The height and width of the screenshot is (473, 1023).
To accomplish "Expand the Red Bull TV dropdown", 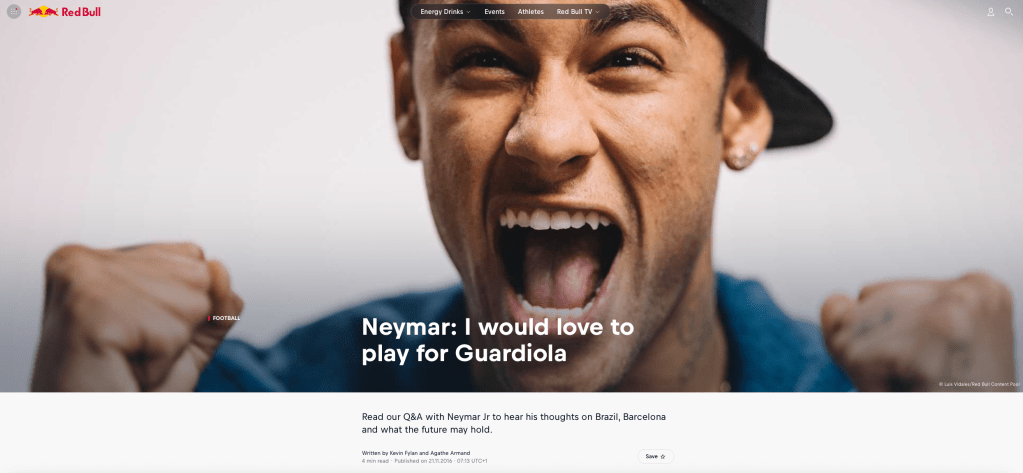I will 578,12.
